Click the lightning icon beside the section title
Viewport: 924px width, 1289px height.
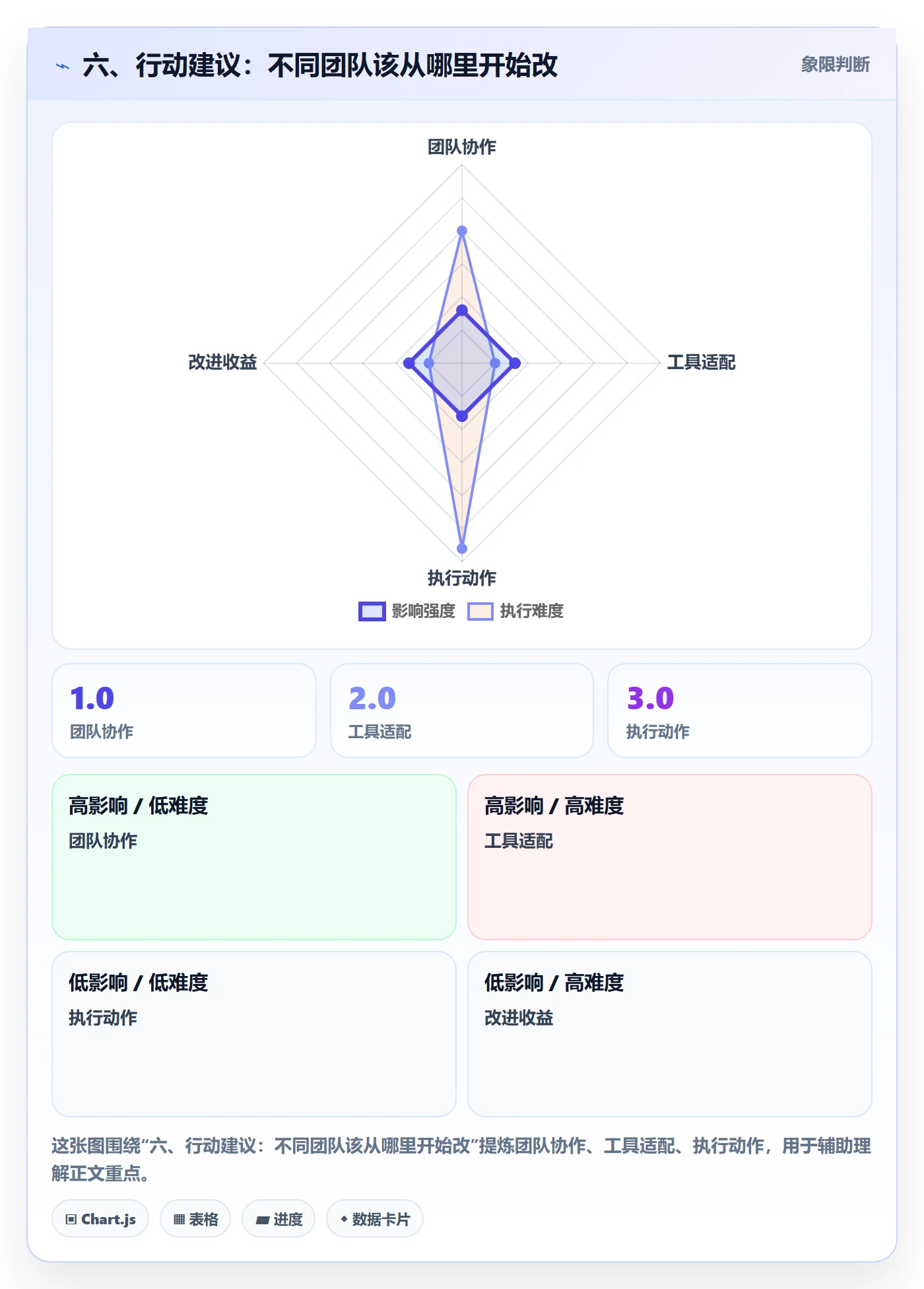[63, 66]
